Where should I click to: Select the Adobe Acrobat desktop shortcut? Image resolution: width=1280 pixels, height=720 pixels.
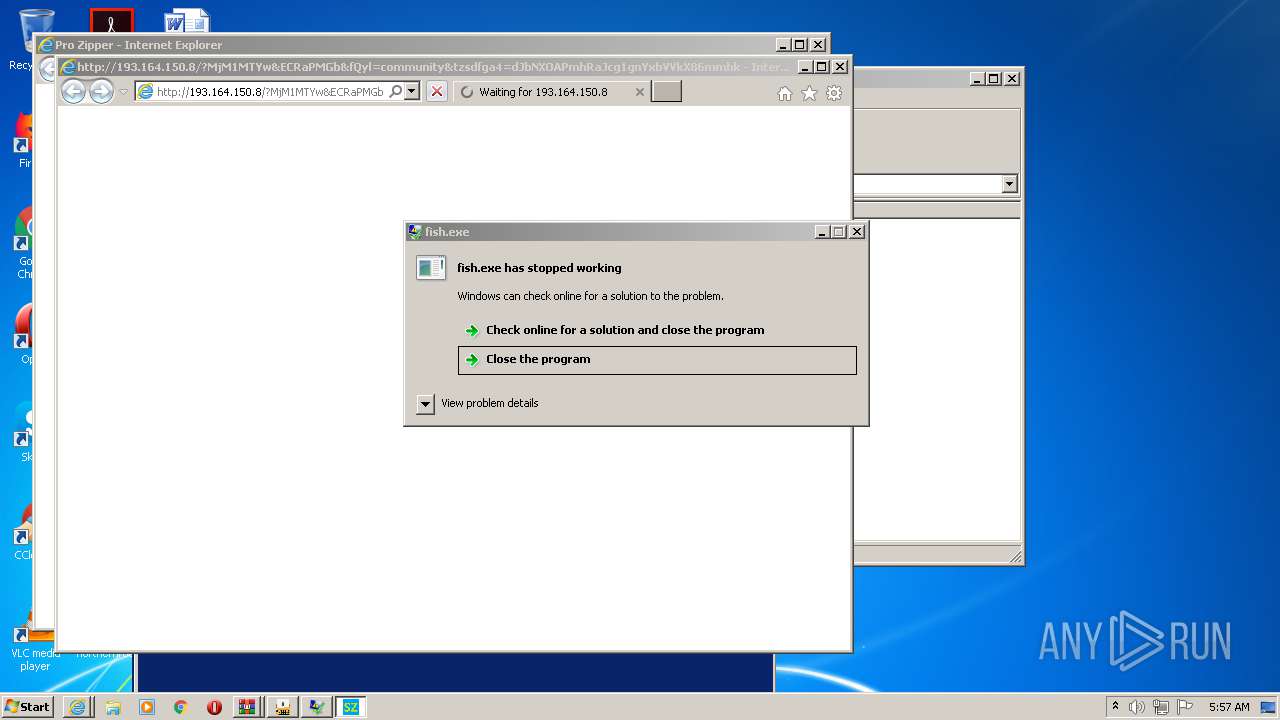(111, 21)
